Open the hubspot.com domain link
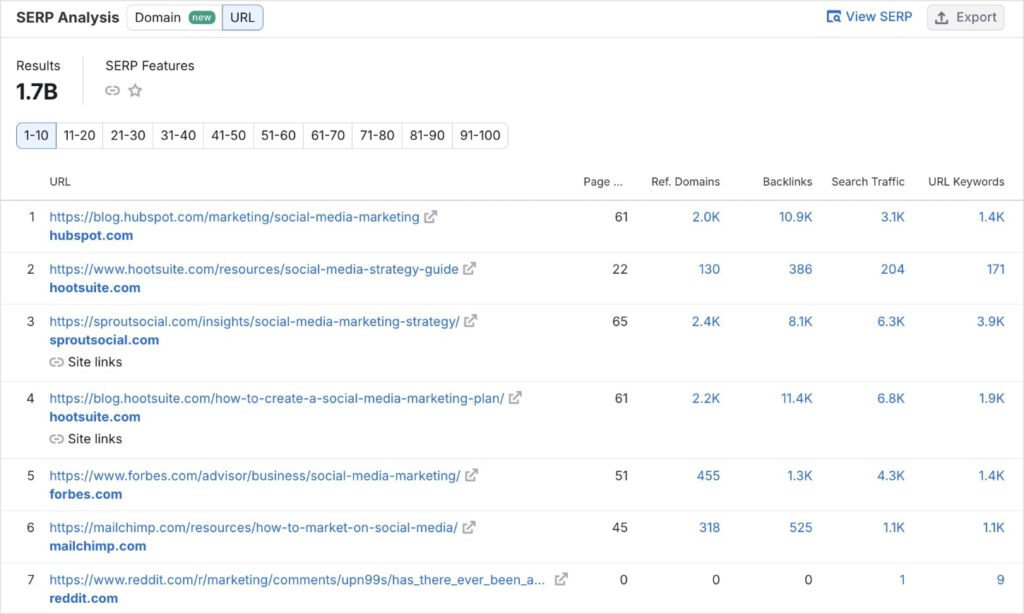Image resolution: width=1024 pixels, height=614 pixels. (91, 236)
